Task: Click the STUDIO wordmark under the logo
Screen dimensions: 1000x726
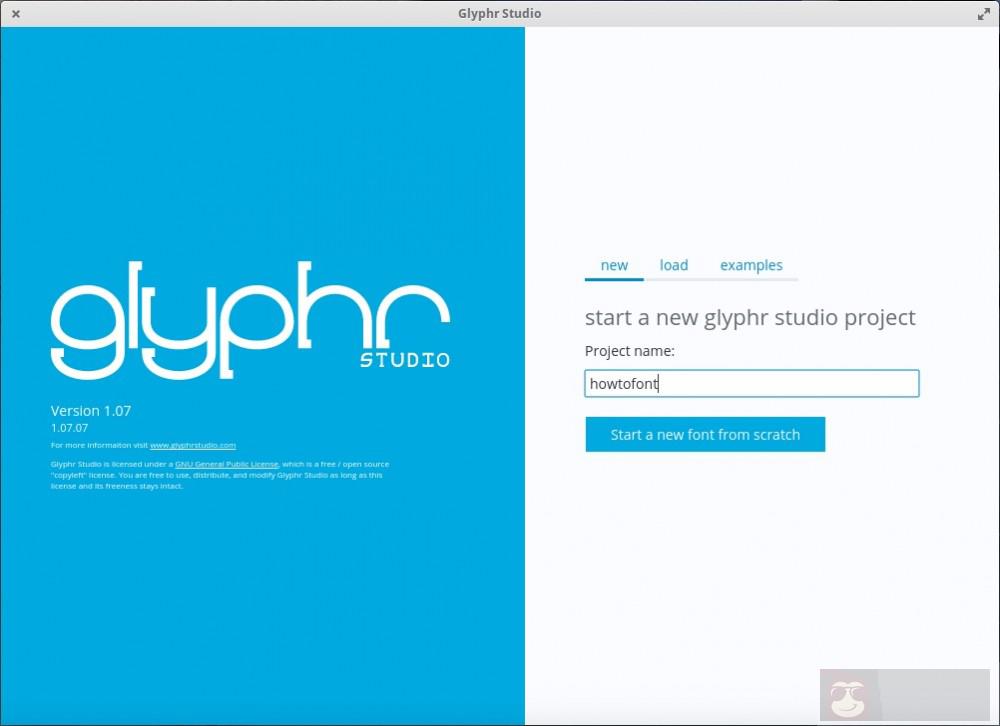Action: [405, 360]
